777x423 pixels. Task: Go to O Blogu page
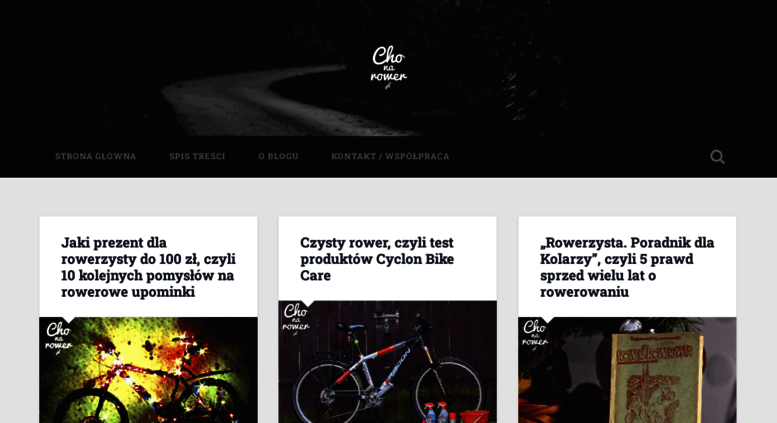[x=278, y=156]
